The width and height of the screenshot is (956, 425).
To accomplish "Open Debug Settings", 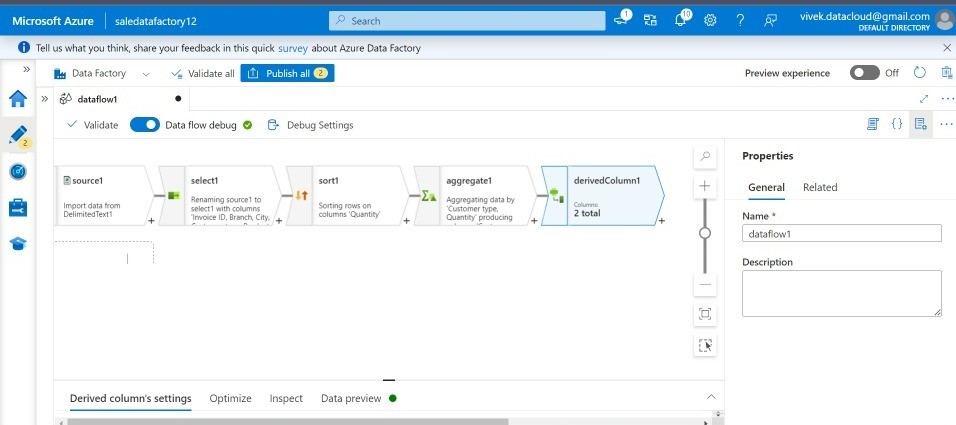I will coord(311,125).
